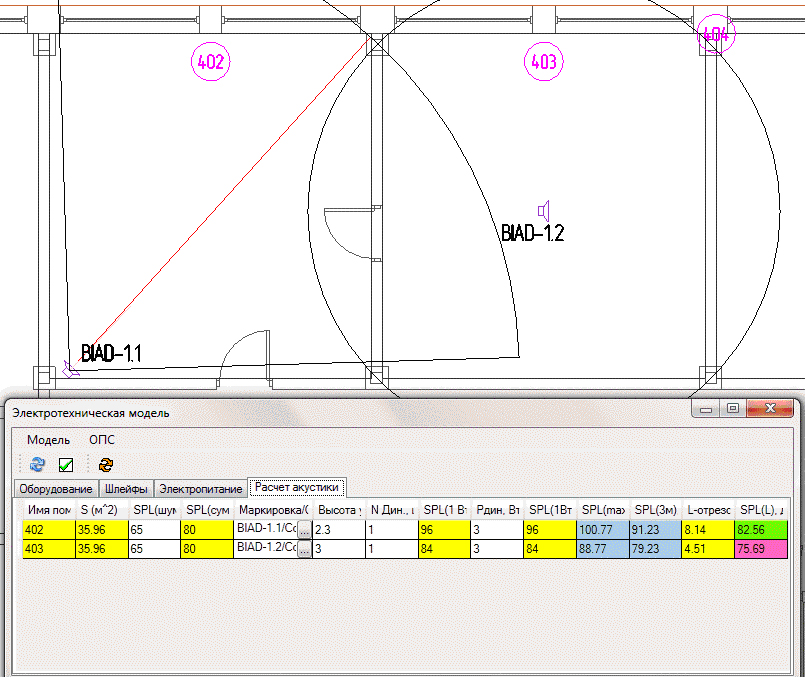805x677 pixels.
Task: Click the Электротехническая модель title bar
Action: [x=349, y=413]
